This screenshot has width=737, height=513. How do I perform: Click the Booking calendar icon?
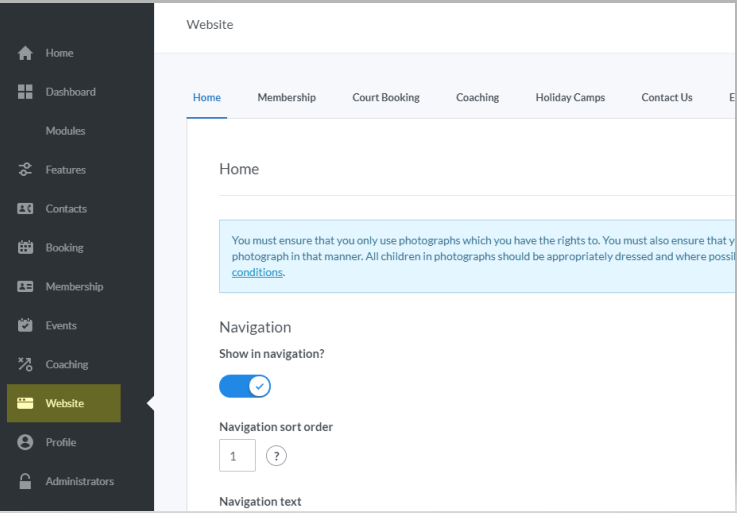pos(26,248)
